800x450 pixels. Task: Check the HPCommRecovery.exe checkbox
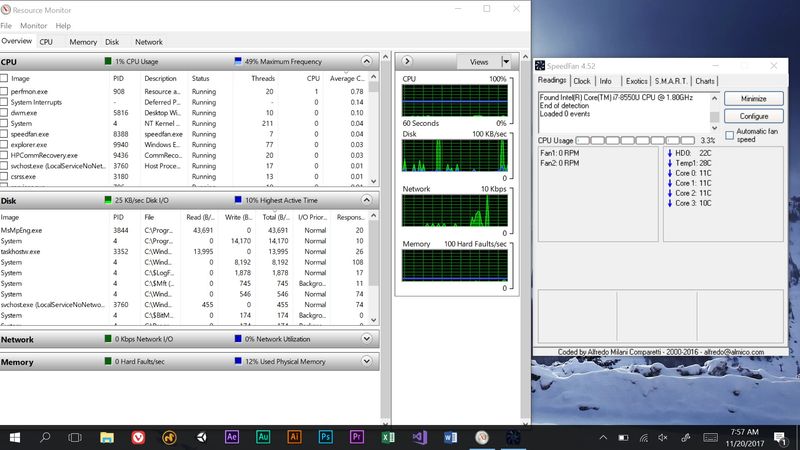4,155
